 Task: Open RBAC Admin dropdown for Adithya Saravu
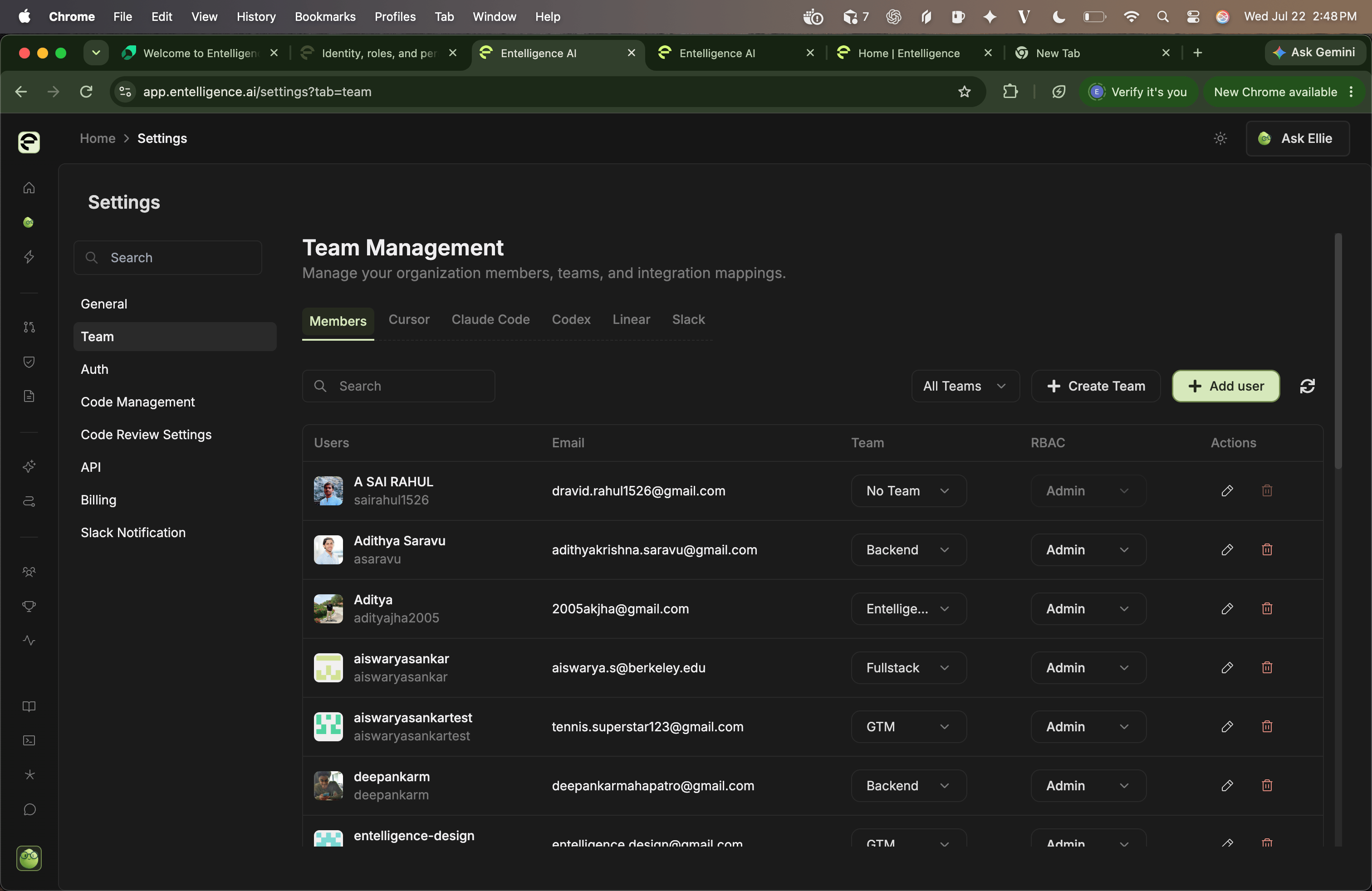pos(1088,550)
